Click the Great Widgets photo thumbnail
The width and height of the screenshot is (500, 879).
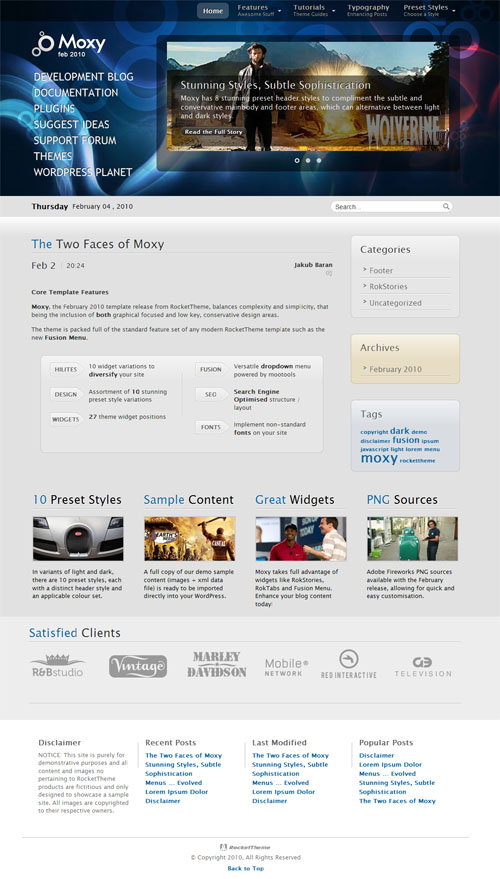[x=301, y=539]
